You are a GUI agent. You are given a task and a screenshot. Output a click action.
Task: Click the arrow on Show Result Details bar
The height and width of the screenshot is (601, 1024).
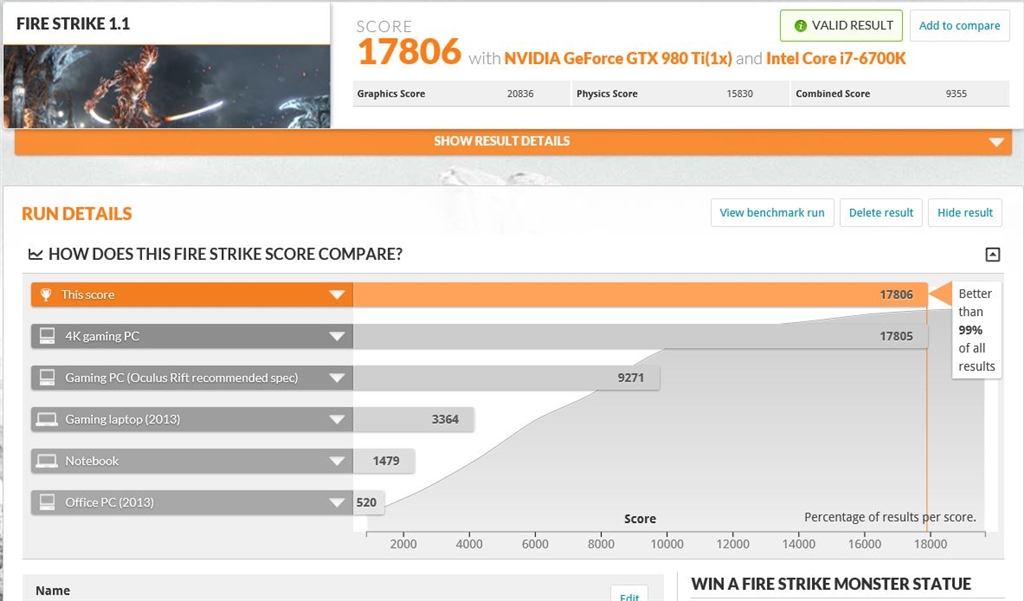pyautogui.click(x=996, y=142)
